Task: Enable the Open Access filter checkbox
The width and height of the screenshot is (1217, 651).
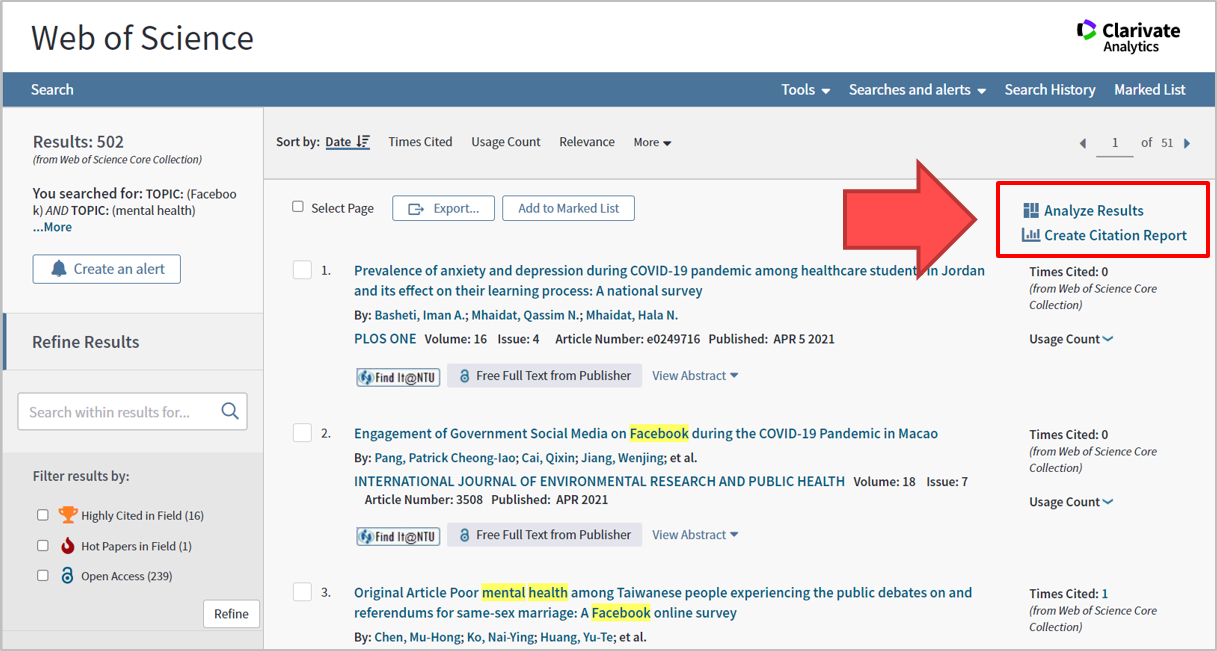Action: 43,576
